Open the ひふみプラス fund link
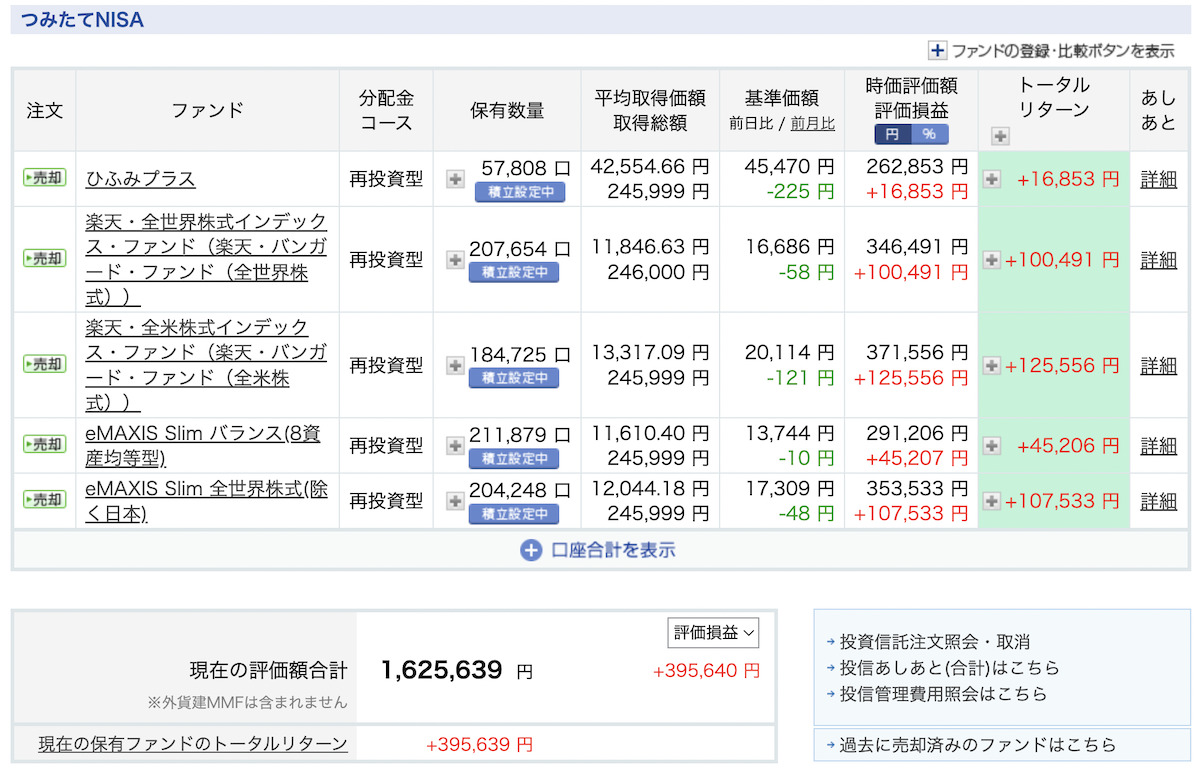Viewport: 1200px width, 769px height. (140, 179)
